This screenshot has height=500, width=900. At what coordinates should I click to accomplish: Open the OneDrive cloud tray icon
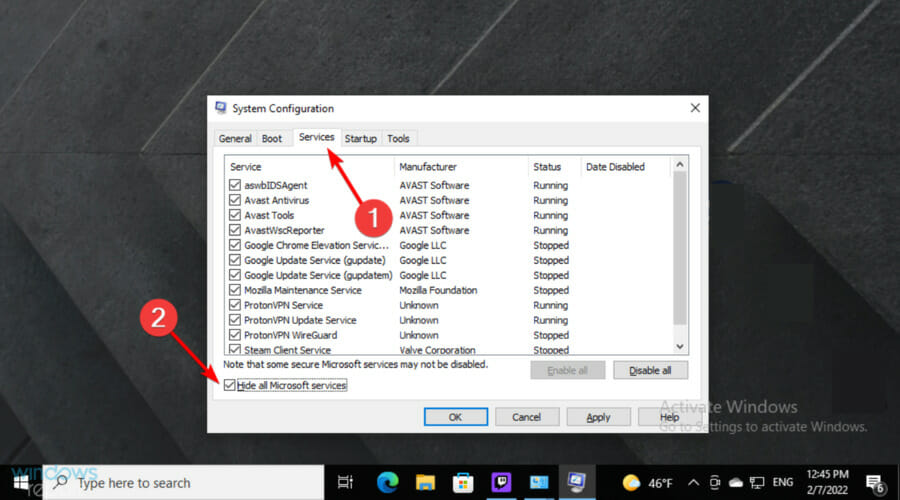[x=736, y=483]
